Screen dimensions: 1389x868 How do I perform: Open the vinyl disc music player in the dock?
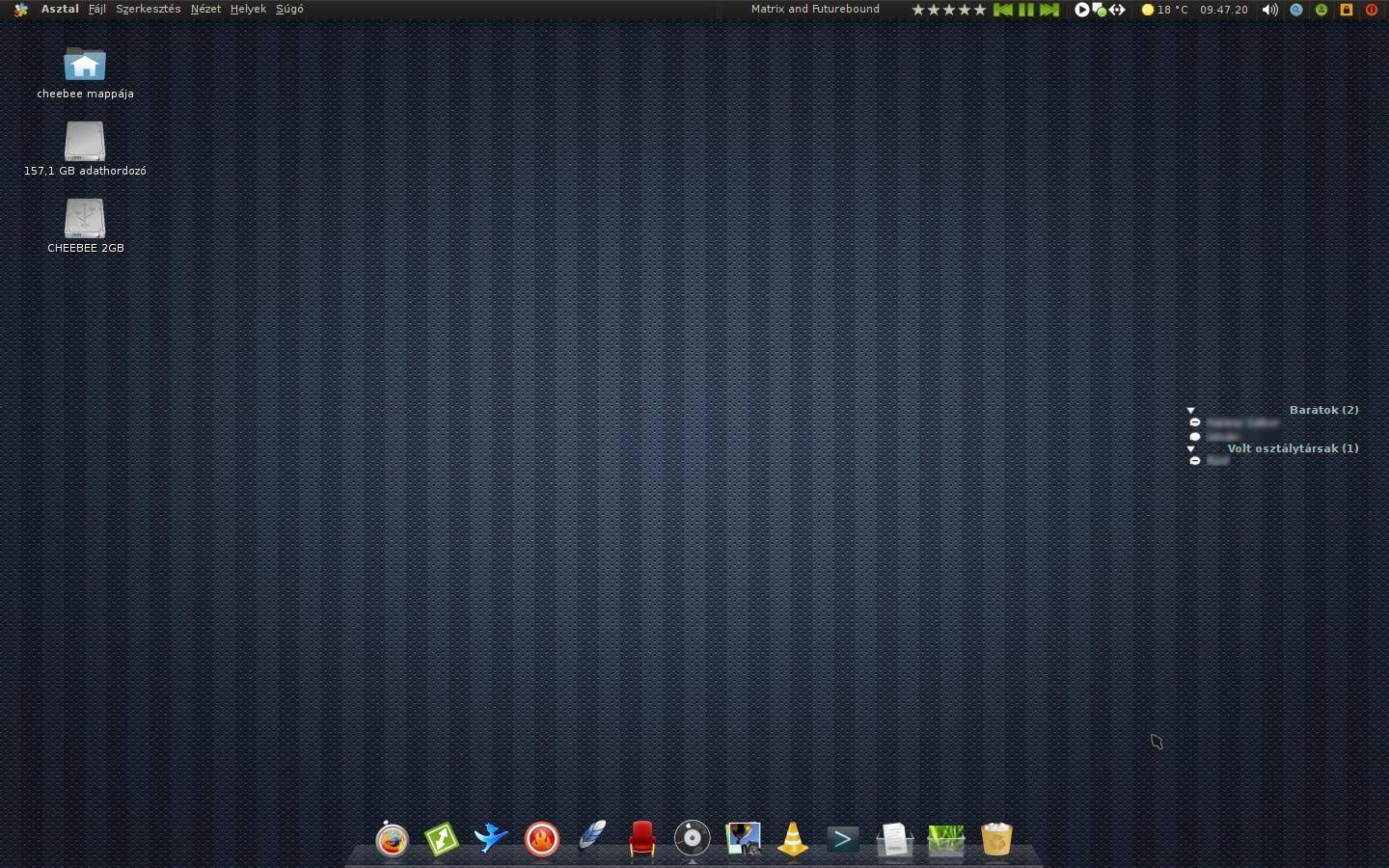click(692, 838)
